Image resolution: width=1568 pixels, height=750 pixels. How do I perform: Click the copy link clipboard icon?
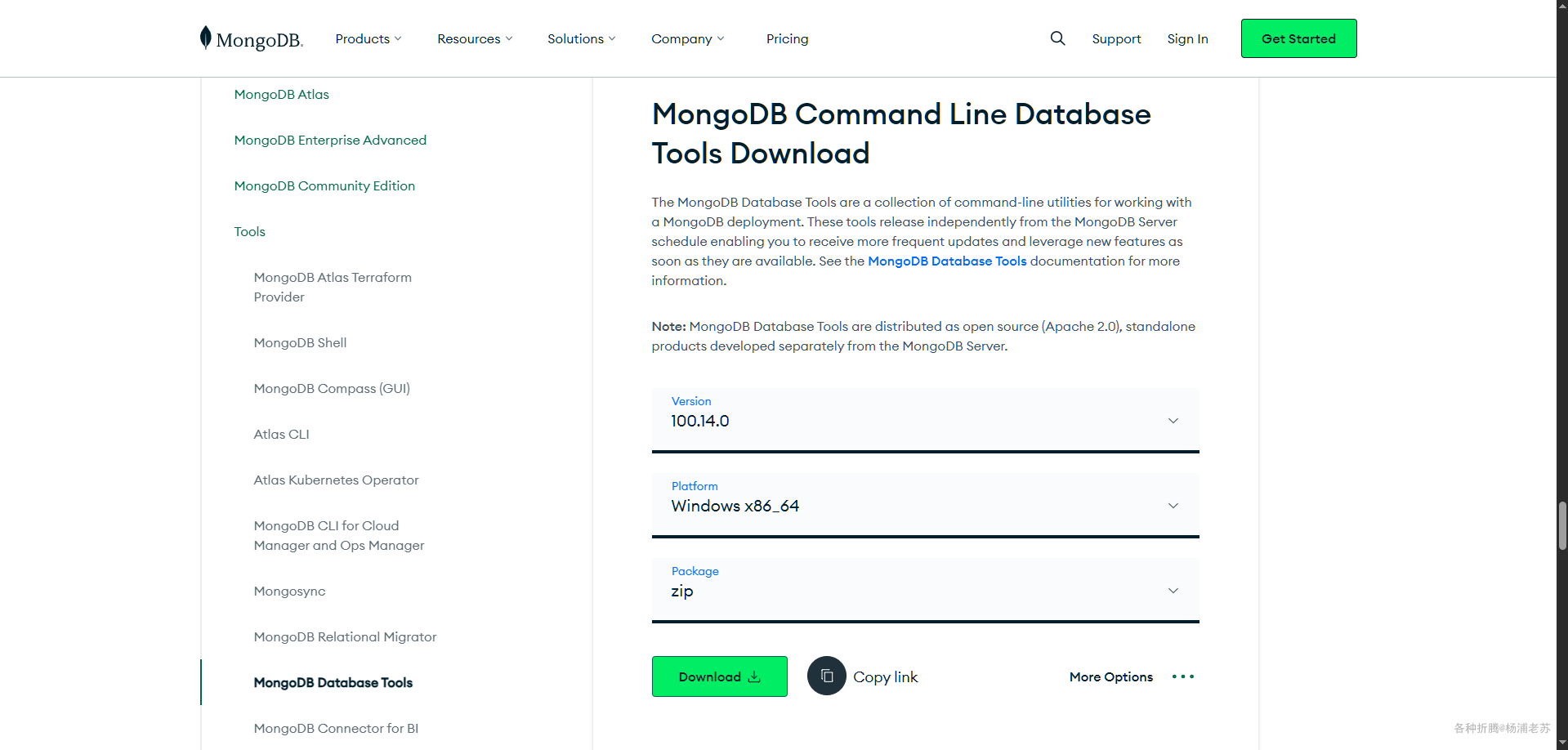827,676
